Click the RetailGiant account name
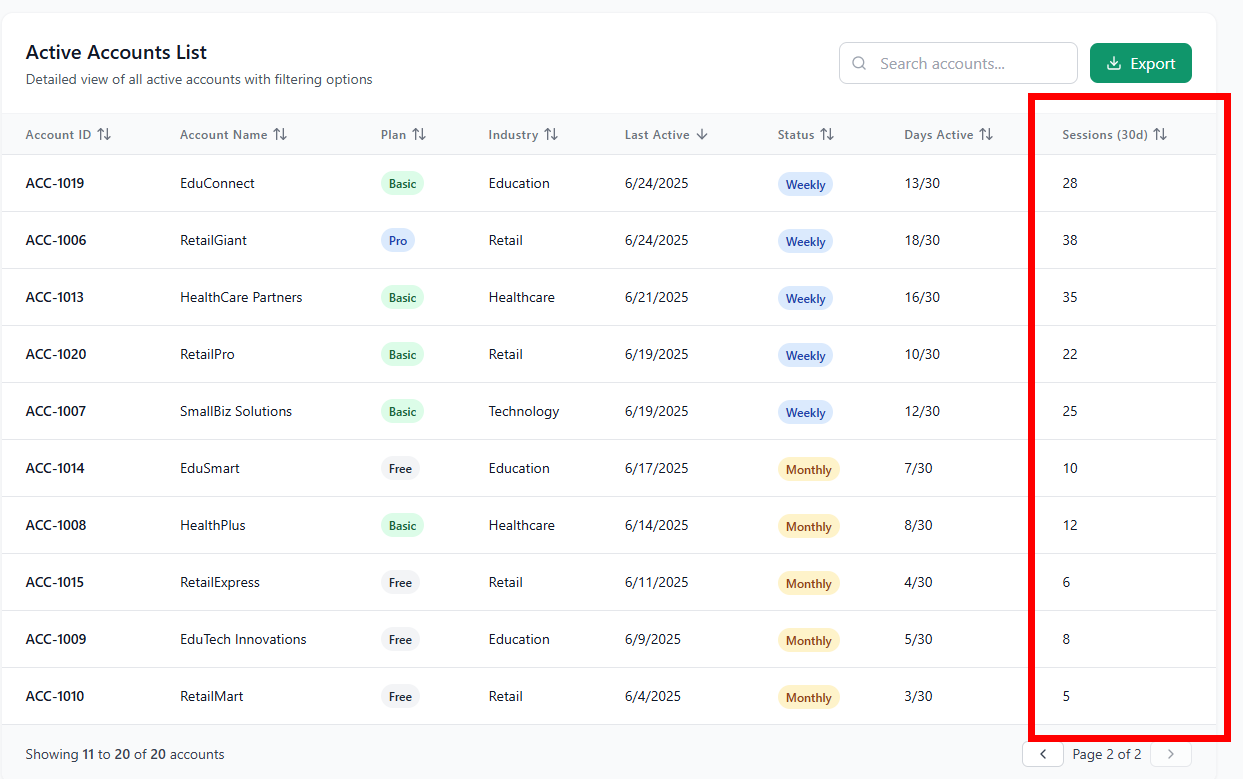 click(x=213, y=240)
